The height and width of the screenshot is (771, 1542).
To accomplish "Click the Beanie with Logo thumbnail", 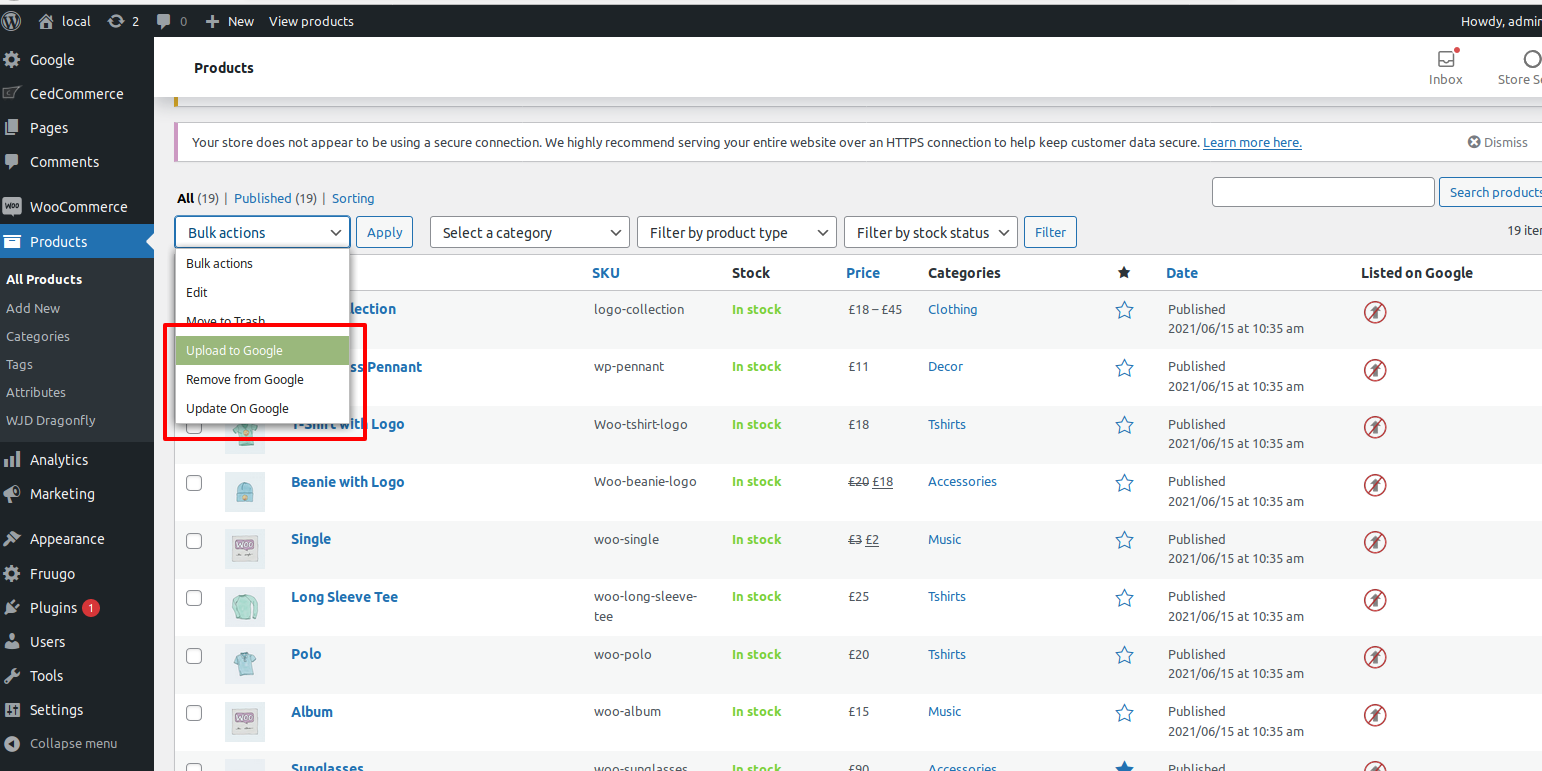I will [245, 492].
